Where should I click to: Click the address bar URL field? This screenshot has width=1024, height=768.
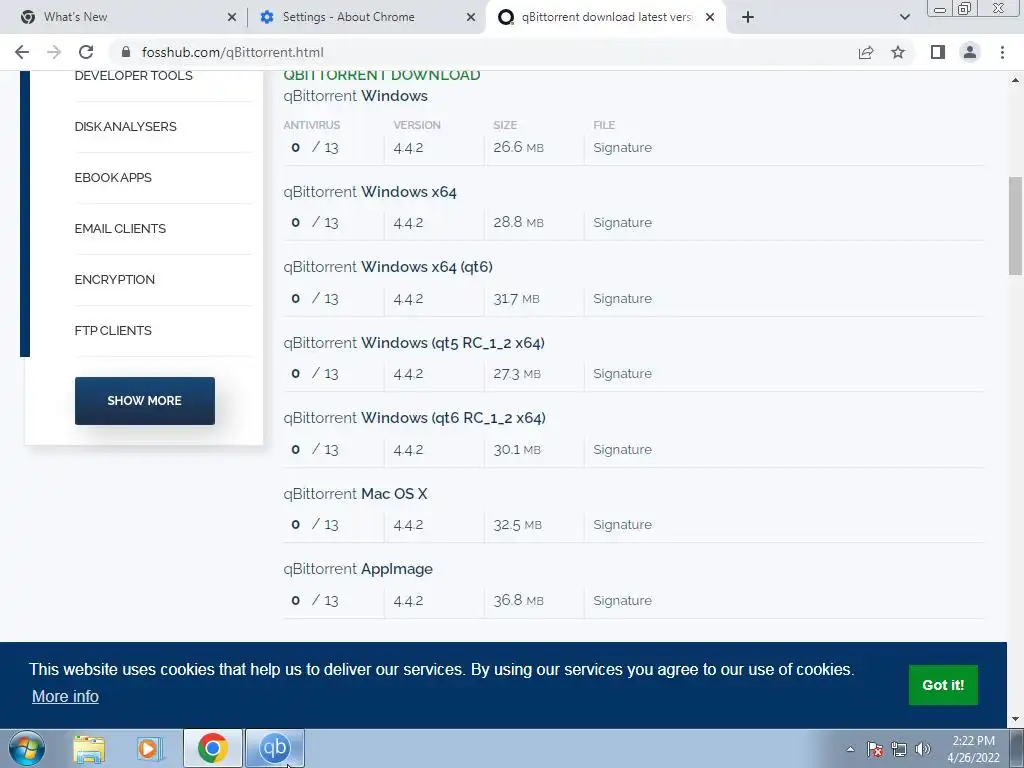pos(483,52)
